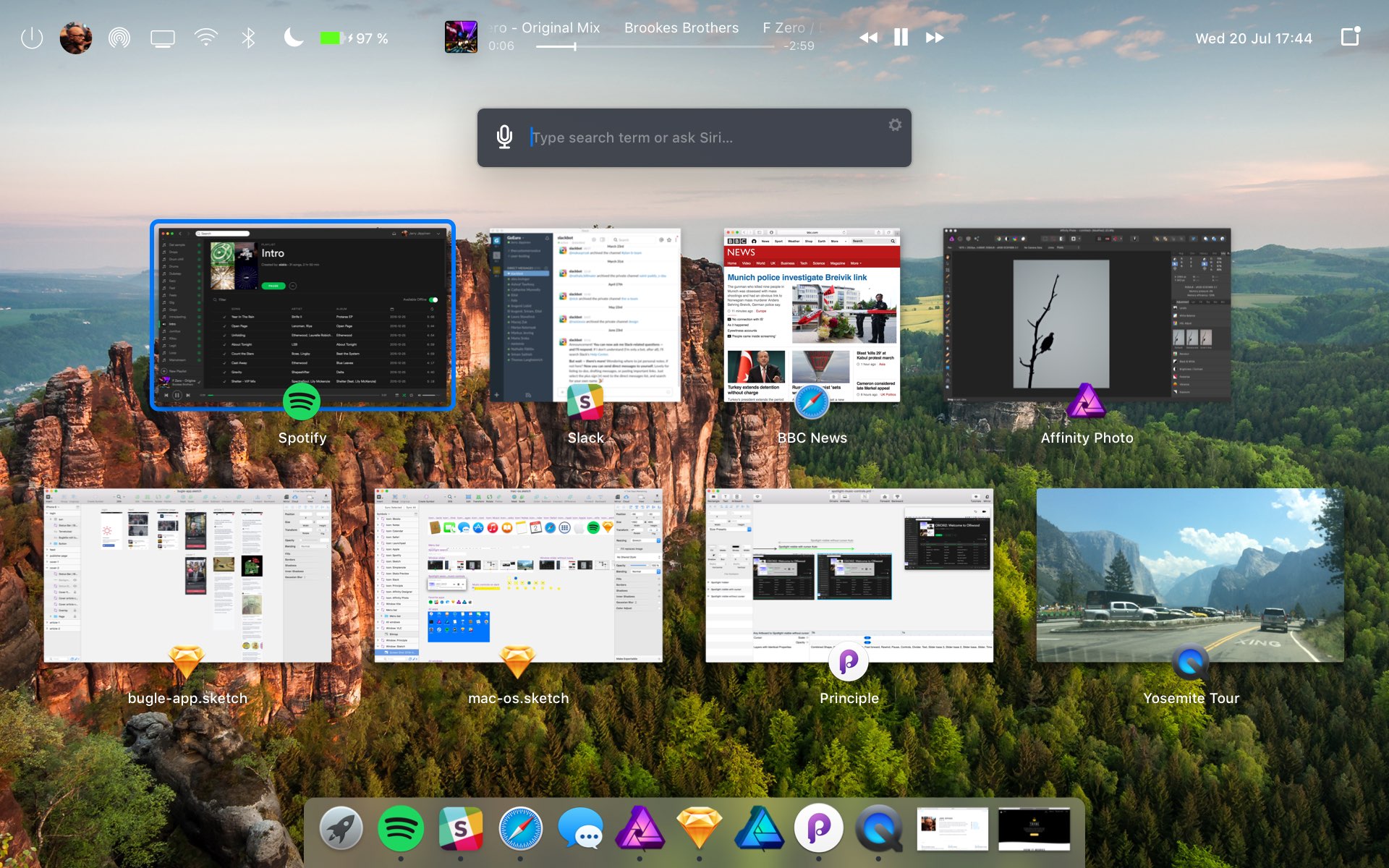Open Launchpad rocket icon in the dock
Image resolution: width=1389 pixels, height=868 pixels.
[x=341, y=827]
